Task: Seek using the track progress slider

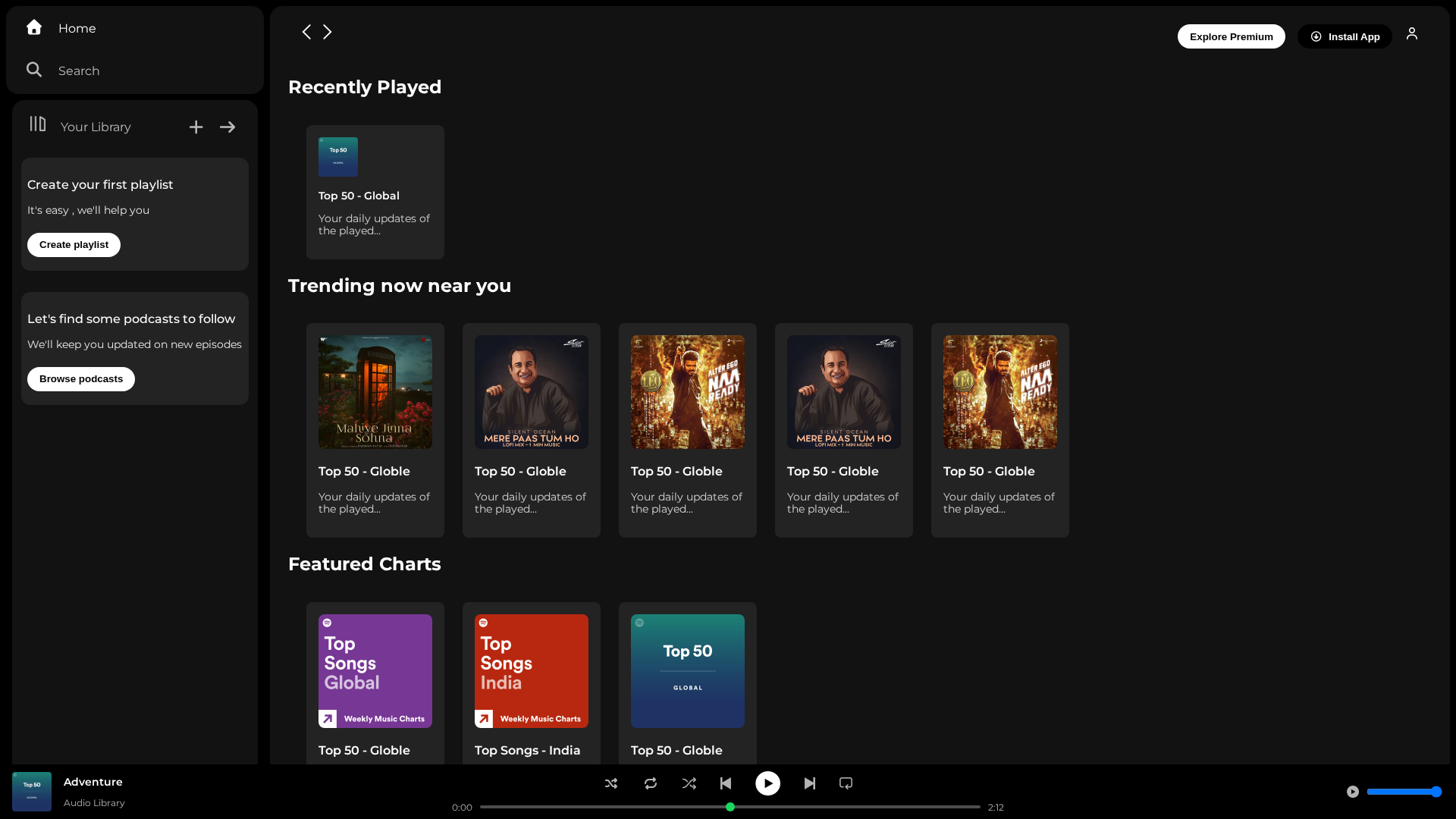Action: [x=730, y=807]
